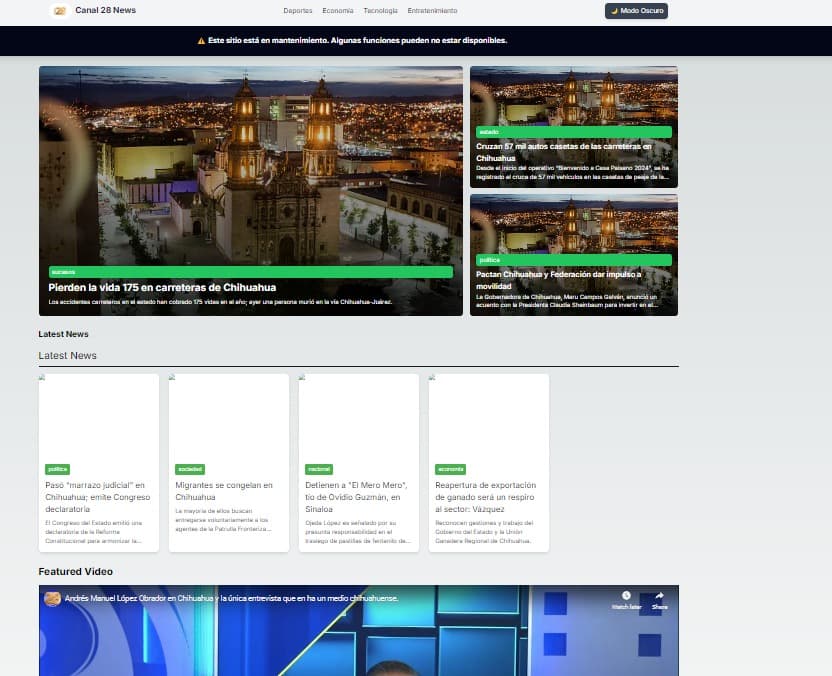Click the 'economía' tag on the Vázquez article

[x=450, y=468]
